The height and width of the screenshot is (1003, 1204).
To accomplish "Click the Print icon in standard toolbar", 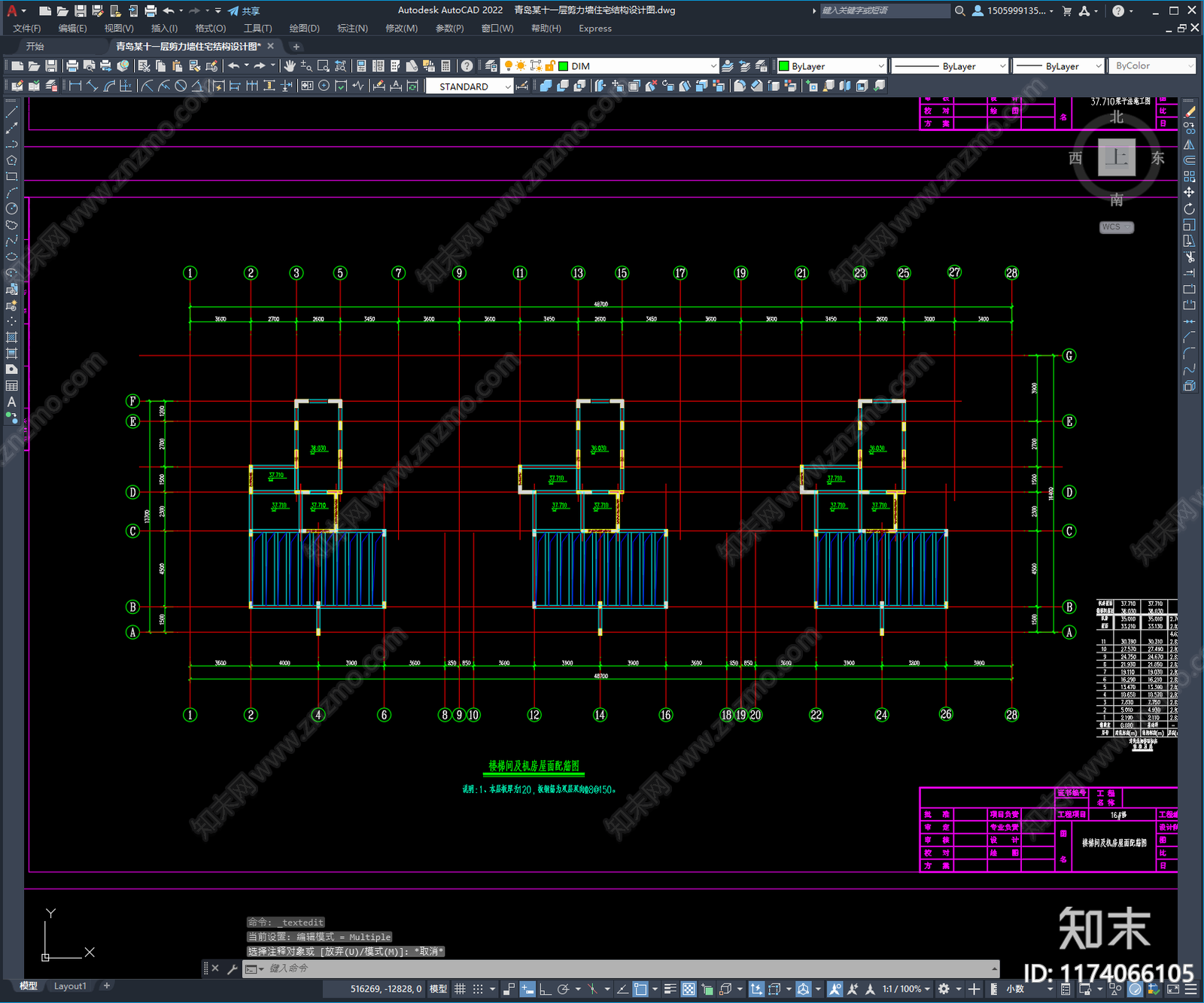I will tap(72, 66).
